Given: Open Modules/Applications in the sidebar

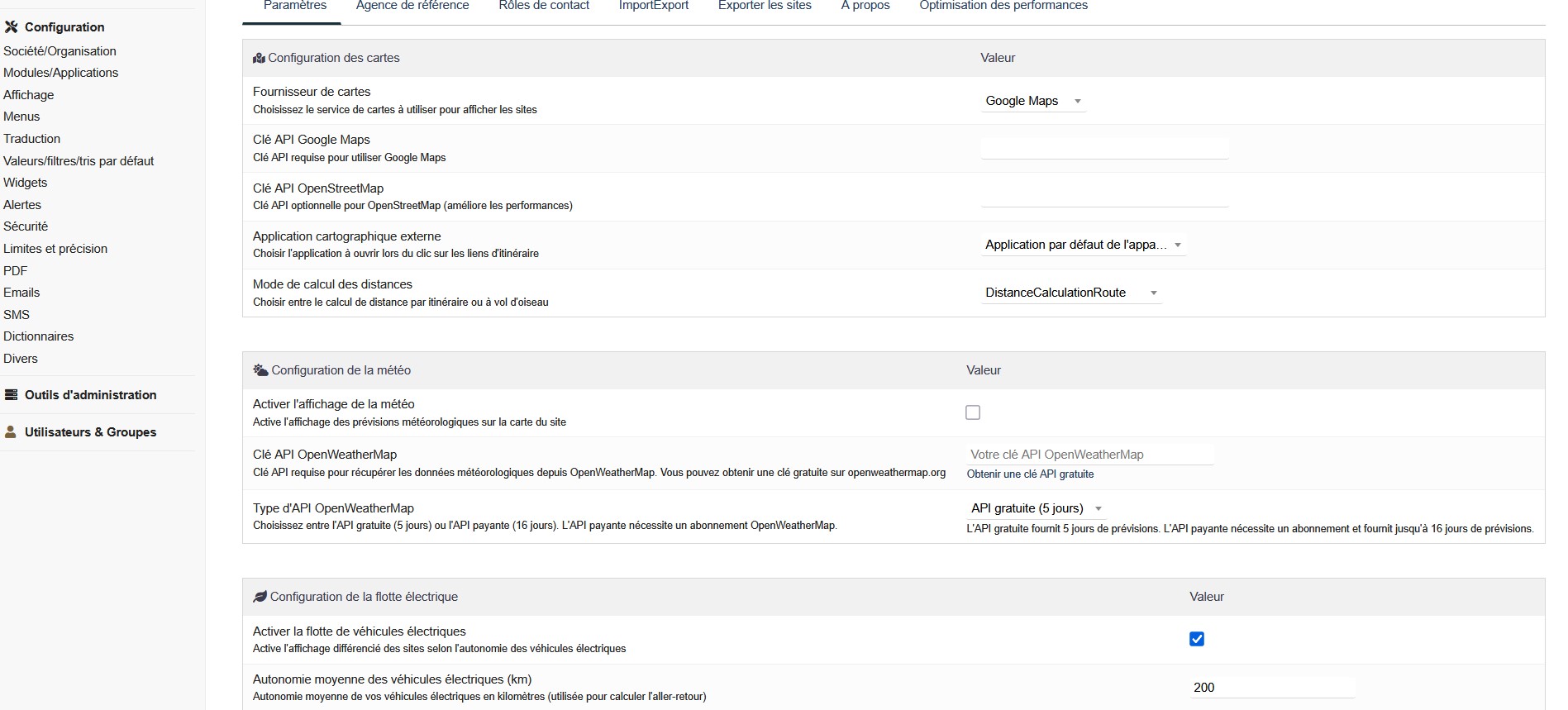Looking at the screenshot, I should click(x=60, y=73).
